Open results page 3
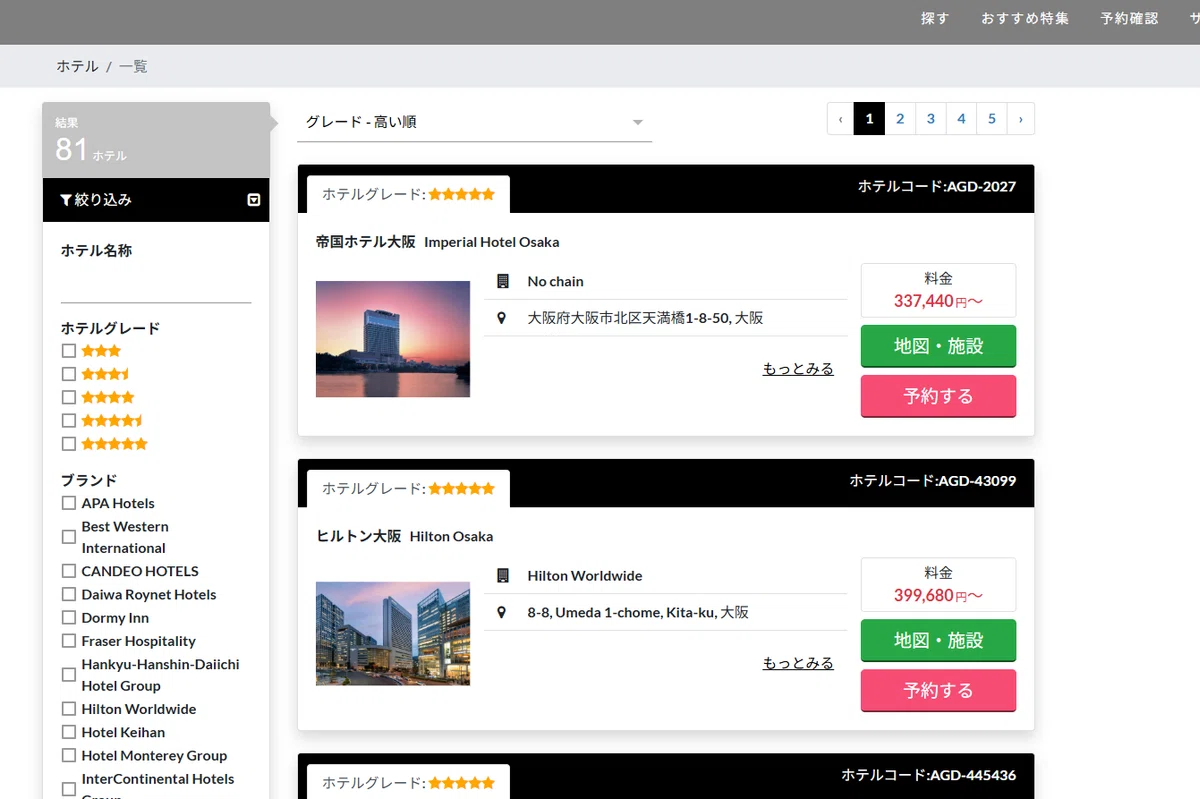 click(931, 119)
